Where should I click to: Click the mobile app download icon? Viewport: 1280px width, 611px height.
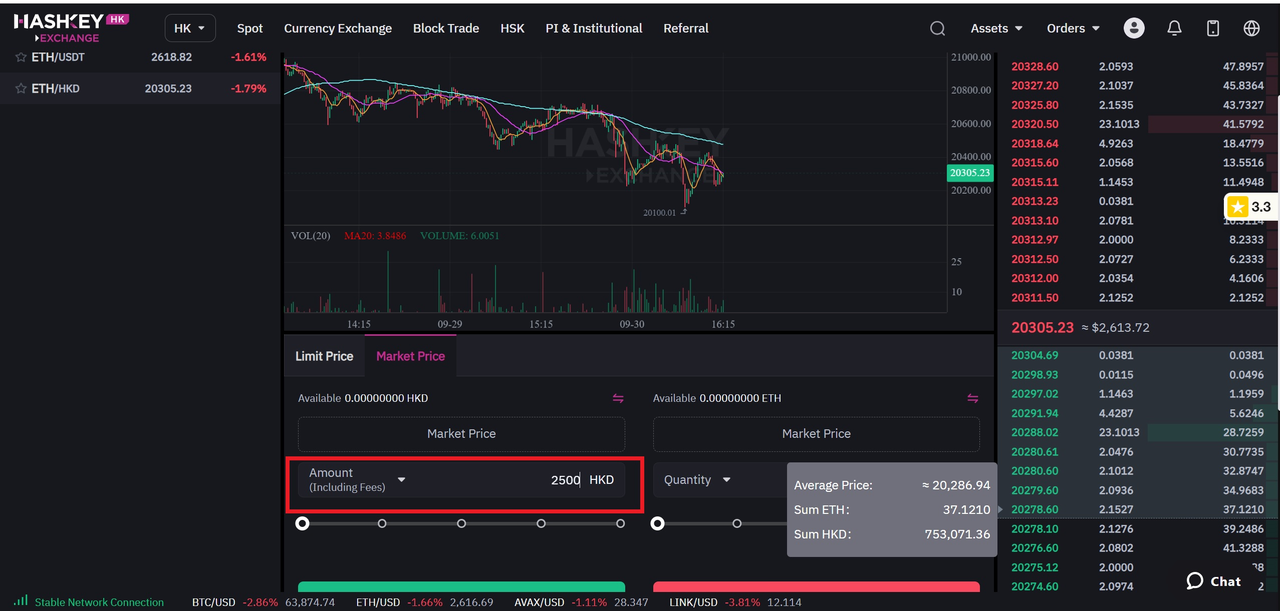[1213, 29]
